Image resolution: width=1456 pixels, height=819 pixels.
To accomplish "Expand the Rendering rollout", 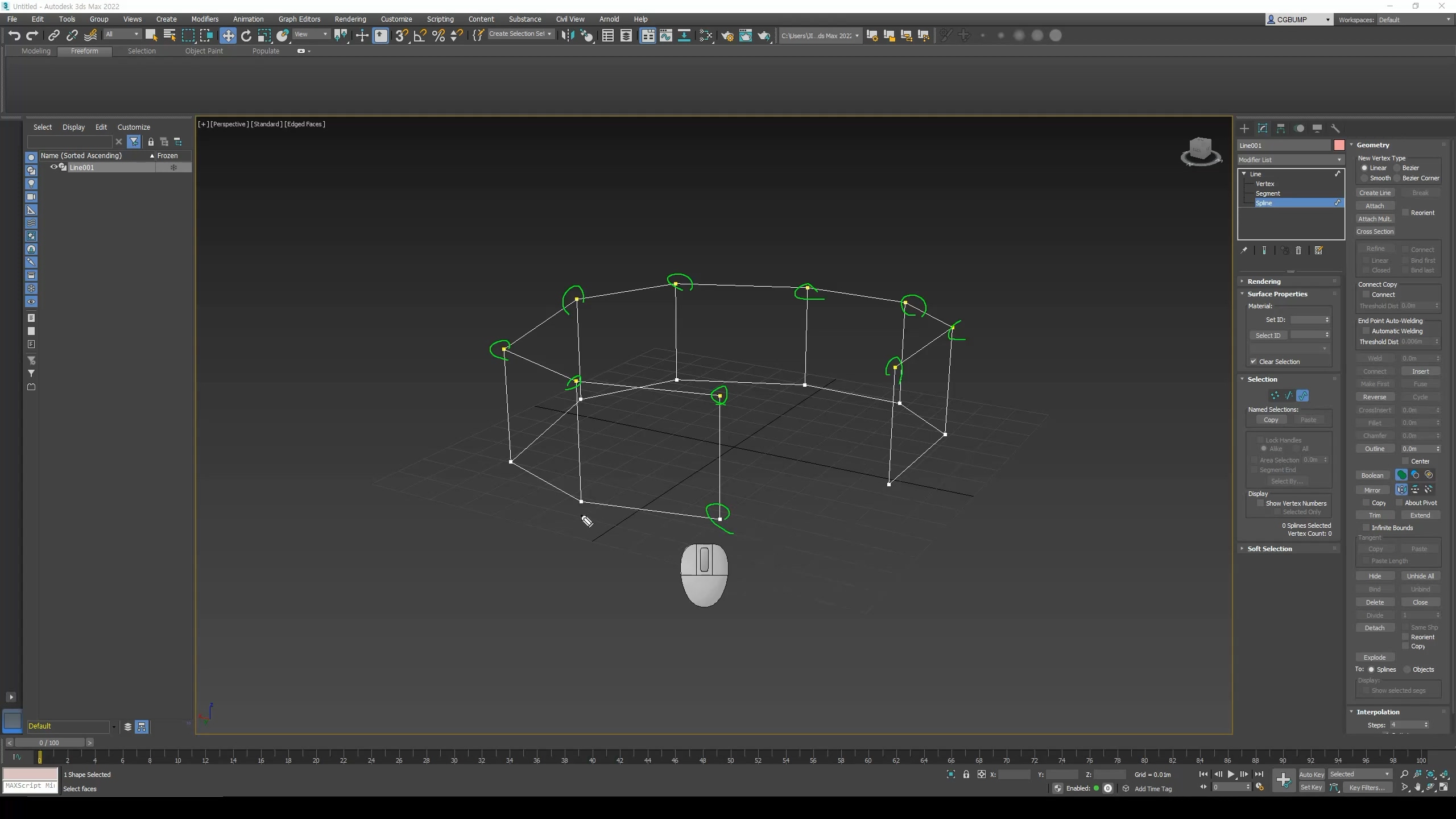I will coord(1264,282).
